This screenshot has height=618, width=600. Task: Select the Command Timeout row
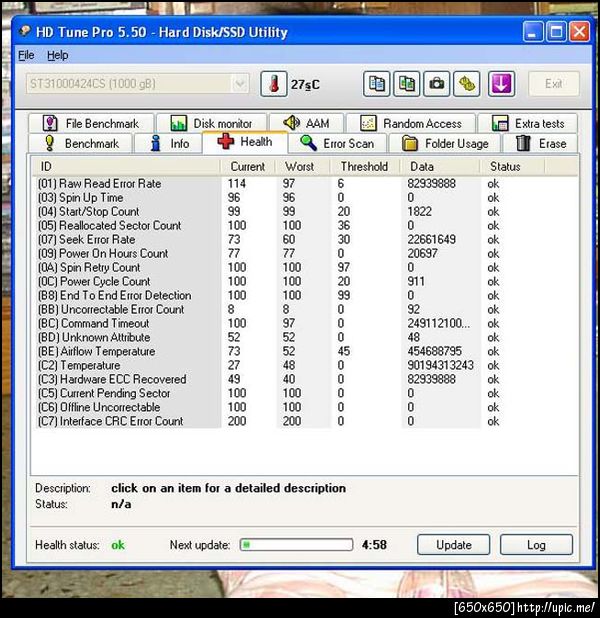[x=304, y=324]
